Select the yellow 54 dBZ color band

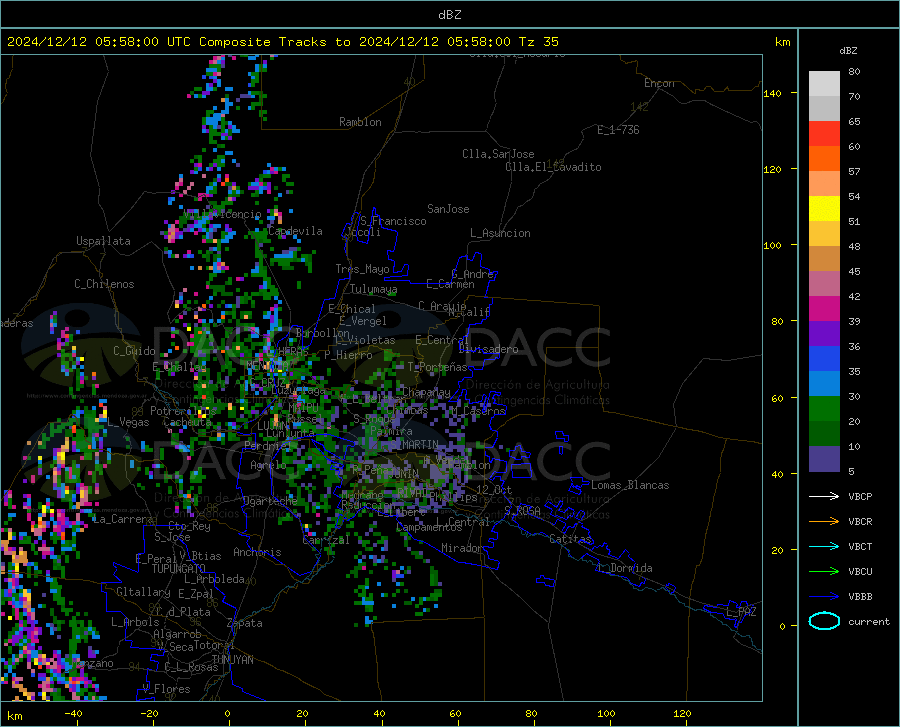tap(824, 208)
